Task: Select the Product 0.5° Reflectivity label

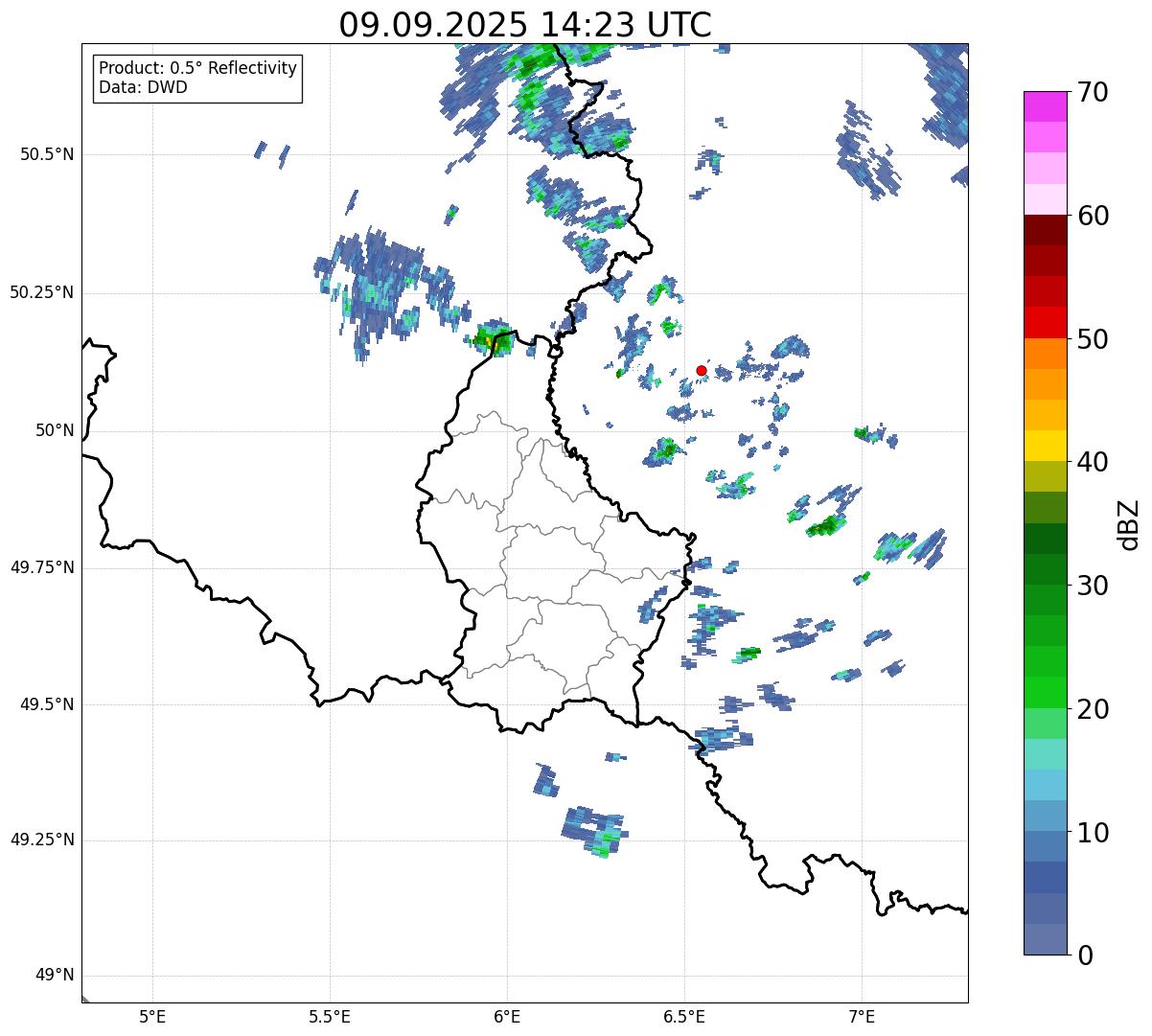Action: click(197, 68)
